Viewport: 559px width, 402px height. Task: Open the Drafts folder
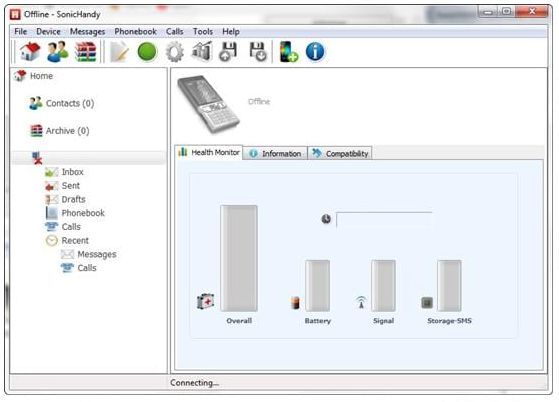click(73, 199)
